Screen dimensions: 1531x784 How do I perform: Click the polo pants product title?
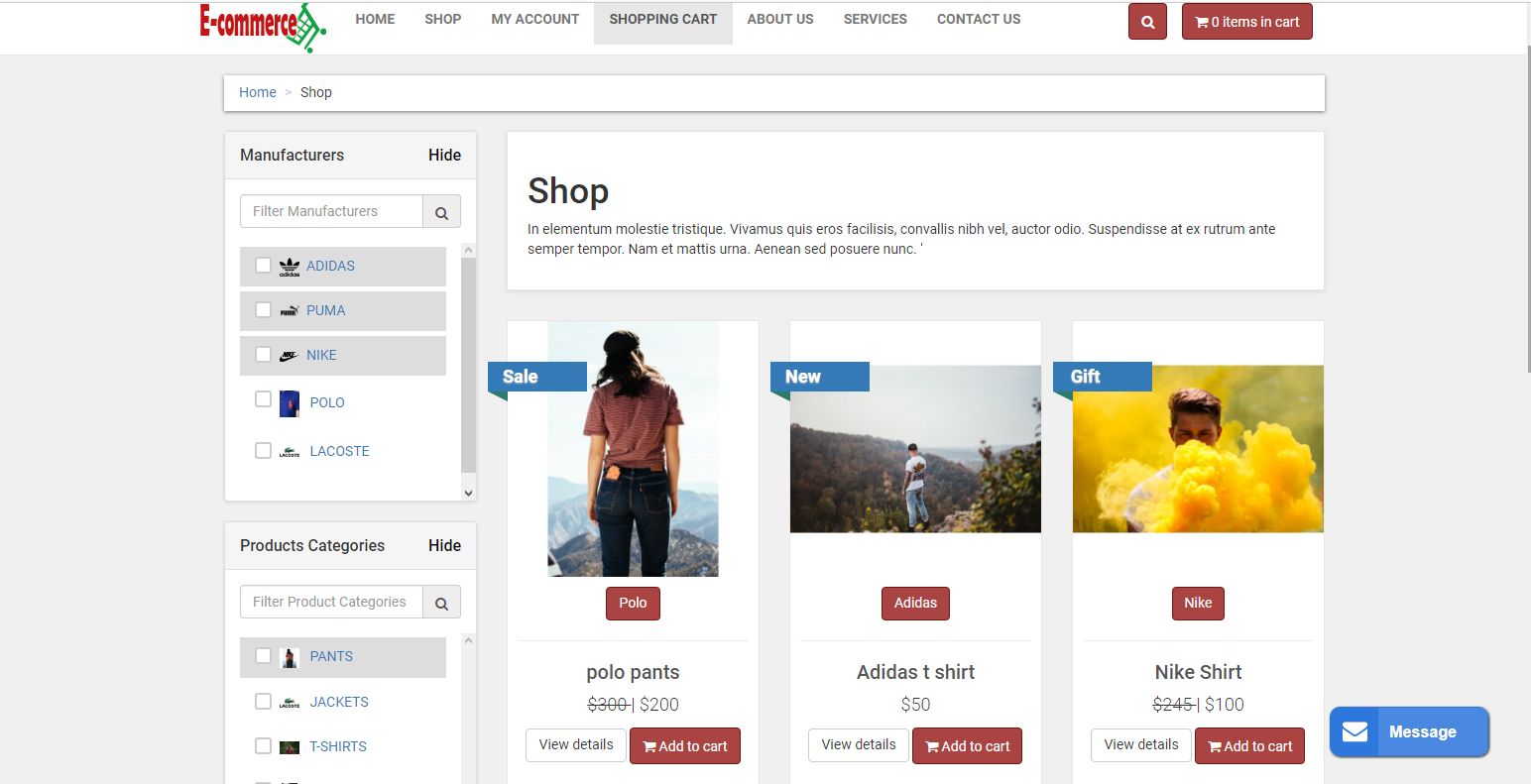click(x=633, y=672)
